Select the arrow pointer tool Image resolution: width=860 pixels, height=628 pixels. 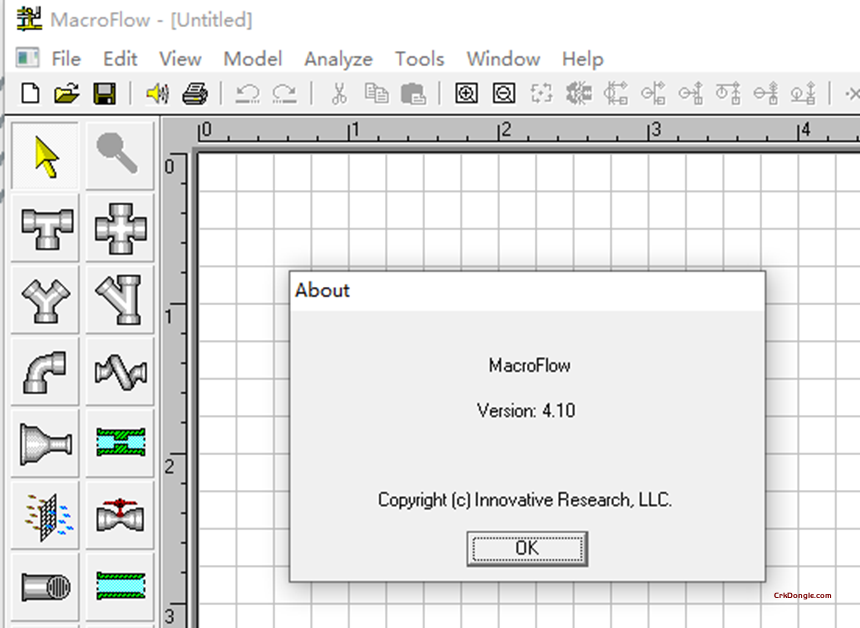(47, 157)
